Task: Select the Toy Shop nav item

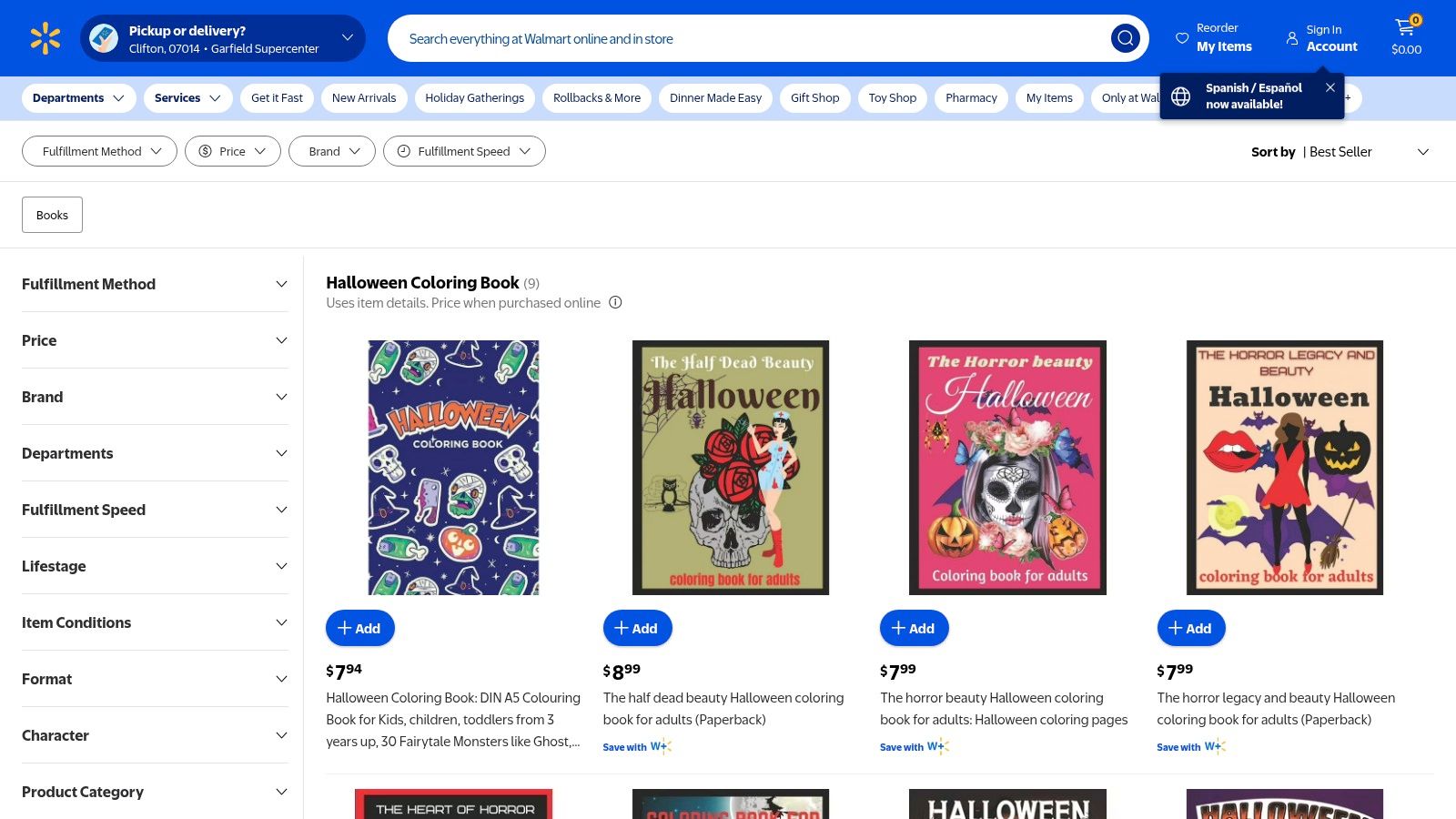Action: [x=892, y=98]
